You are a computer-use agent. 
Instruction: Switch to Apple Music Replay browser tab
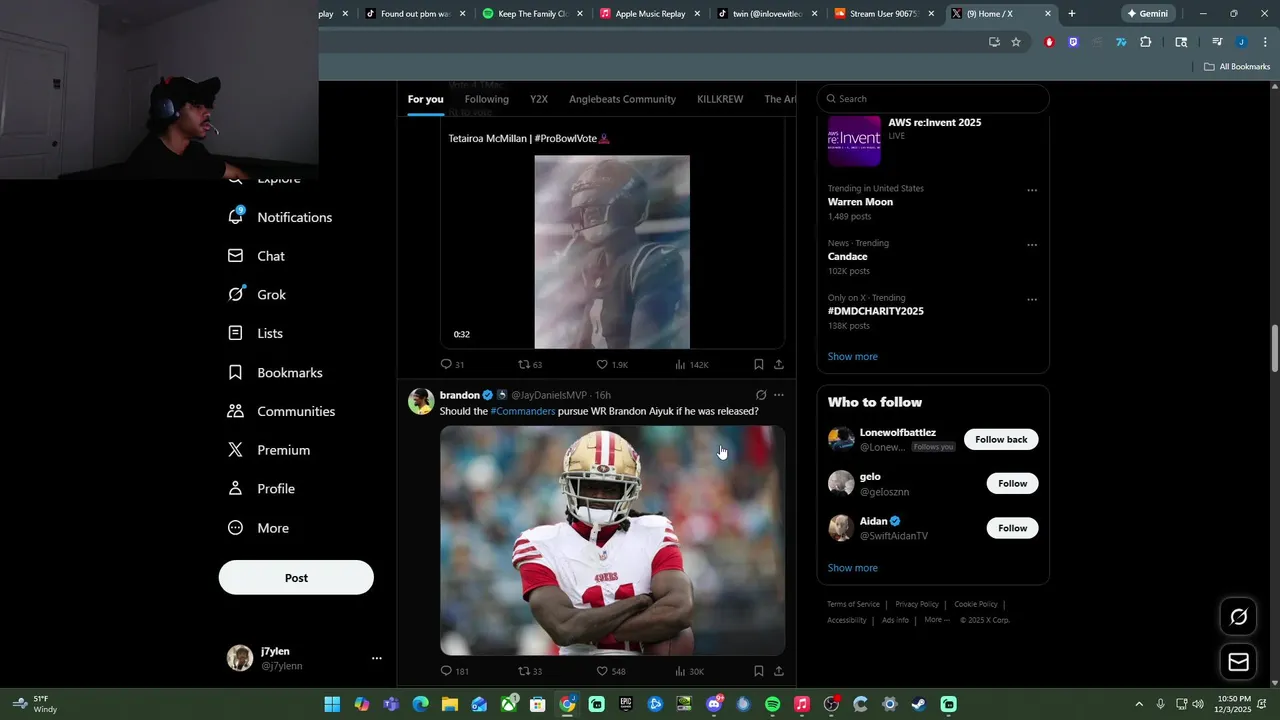650,14
